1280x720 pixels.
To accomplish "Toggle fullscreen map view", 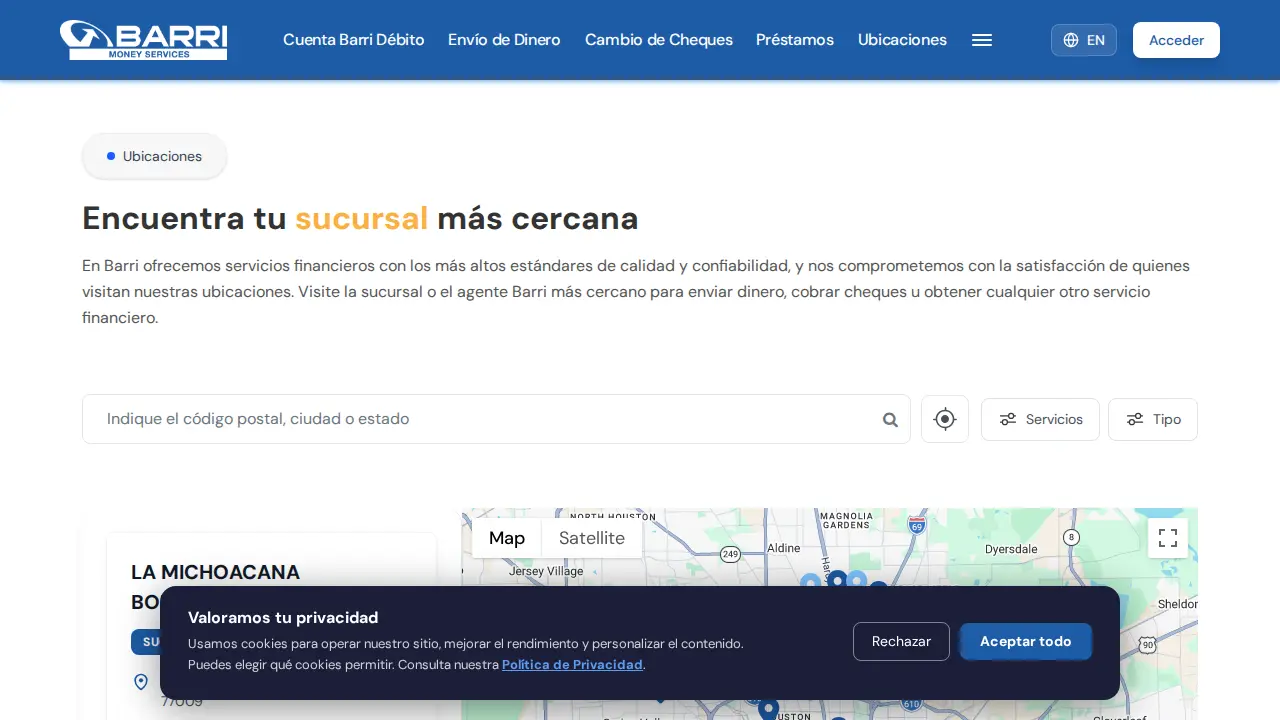I will point(1168,538).
